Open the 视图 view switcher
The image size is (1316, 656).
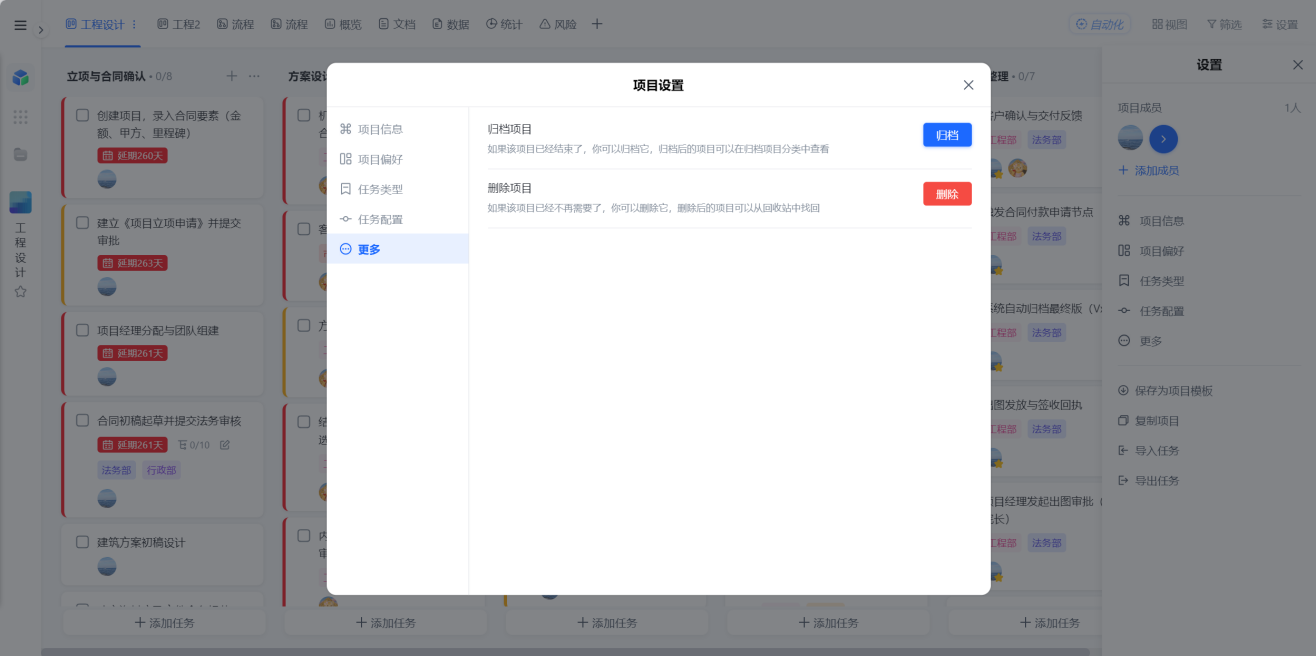coord(1170,24)
